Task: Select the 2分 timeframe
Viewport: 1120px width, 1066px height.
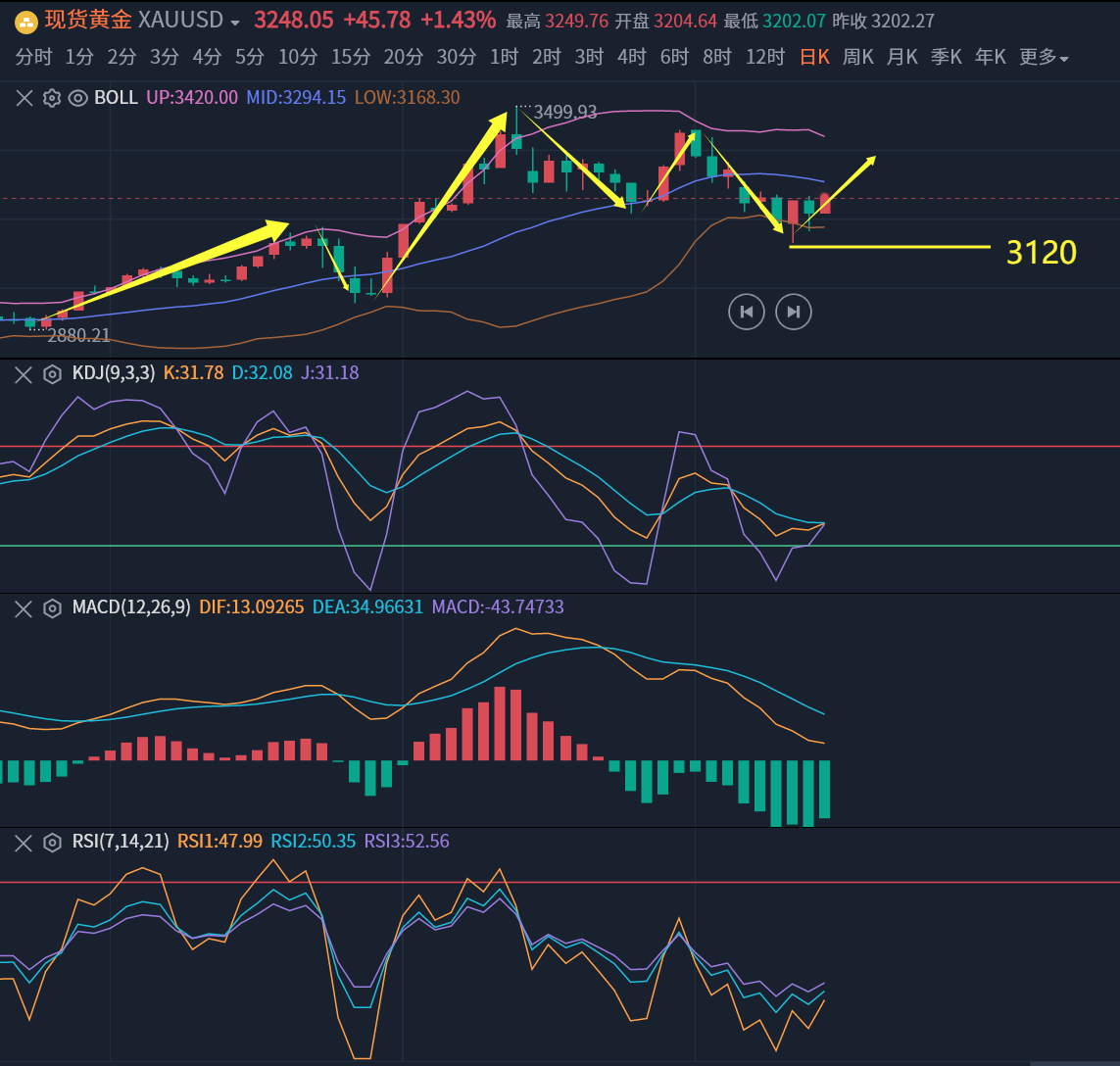Action: click(x=122, y=57)
